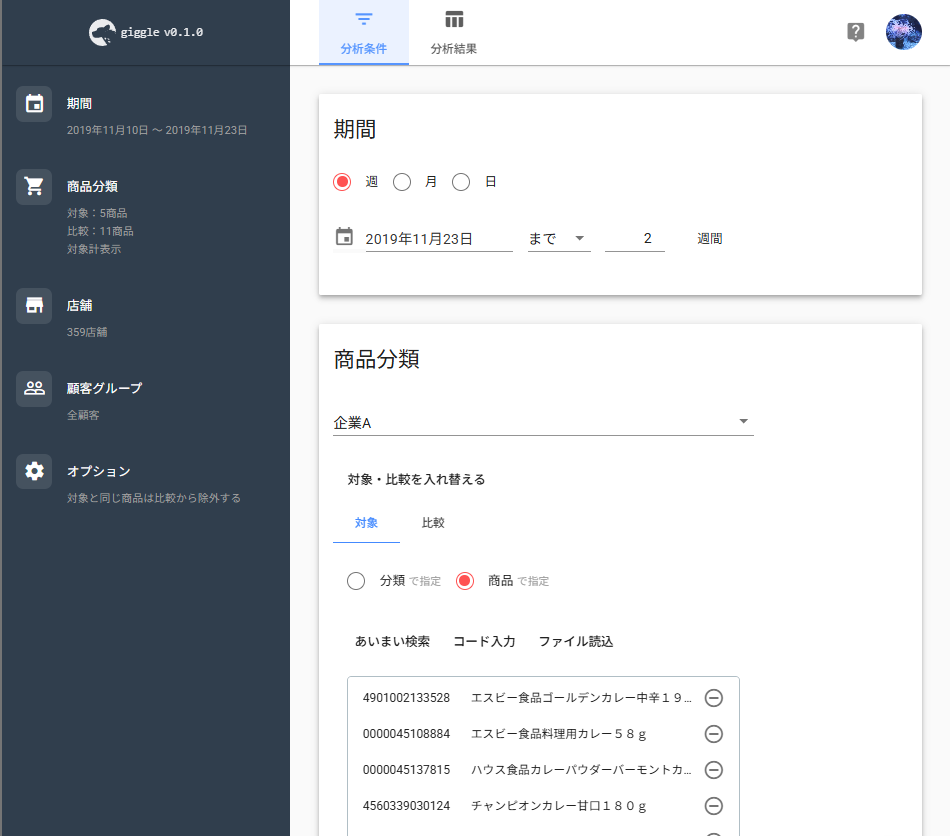Click the date field showing 2019年11月23日
950x836 pixels.
438,239
